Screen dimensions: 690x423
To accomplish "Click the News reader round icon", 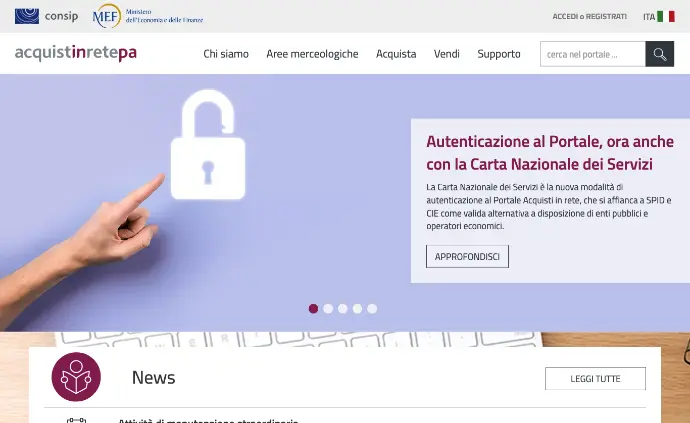I will point(76,377).
